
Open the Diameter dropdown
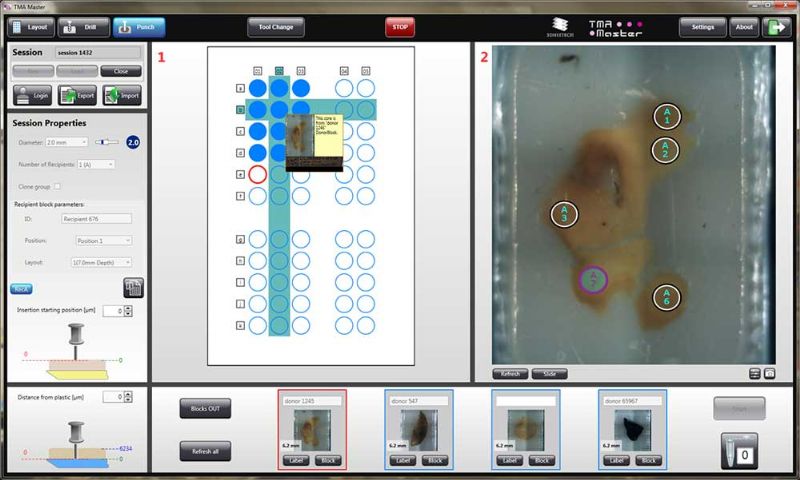coord(67,142)
